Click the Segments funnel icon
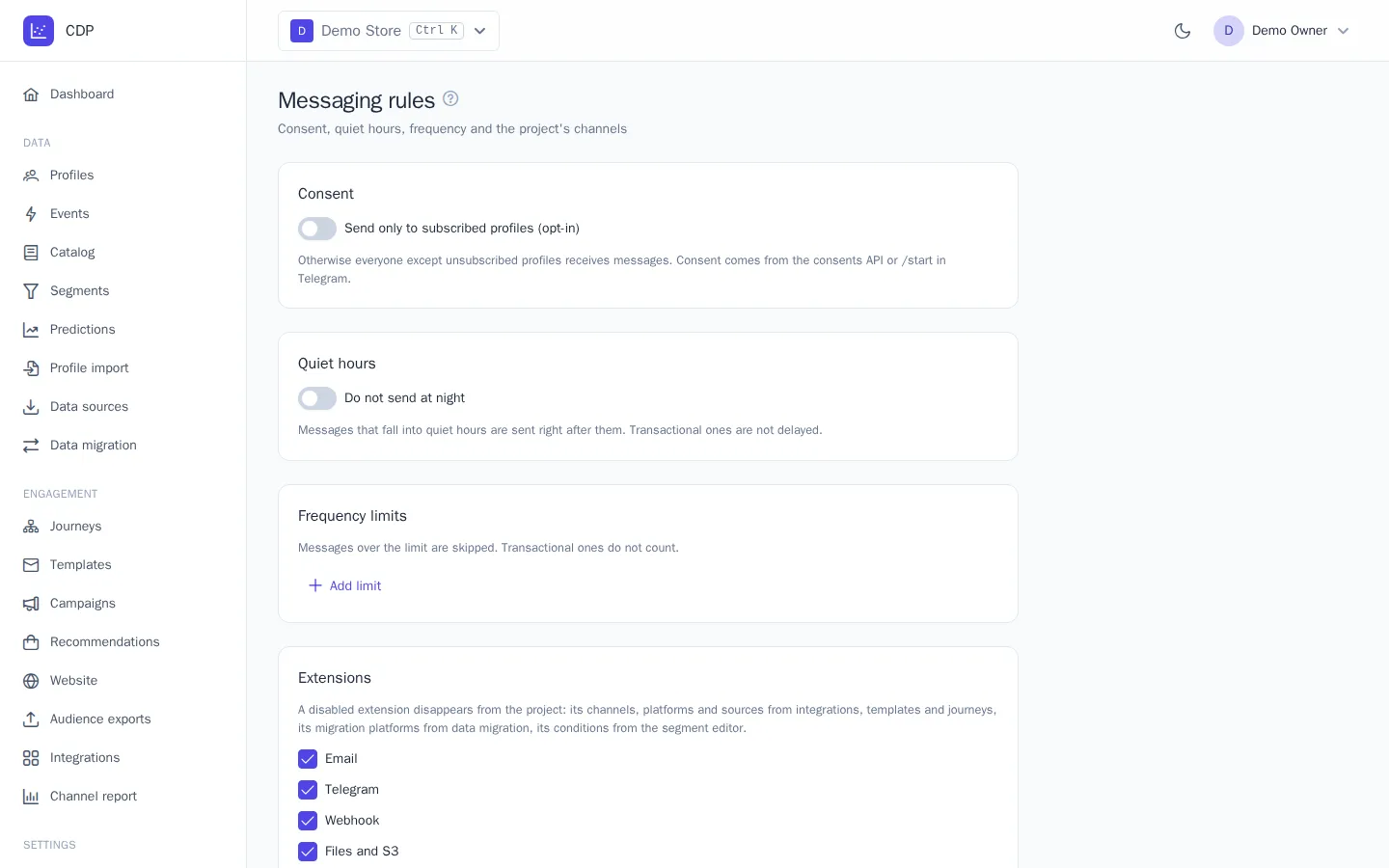The width and height of the screenshot is (1389, 868). (31, 291)
